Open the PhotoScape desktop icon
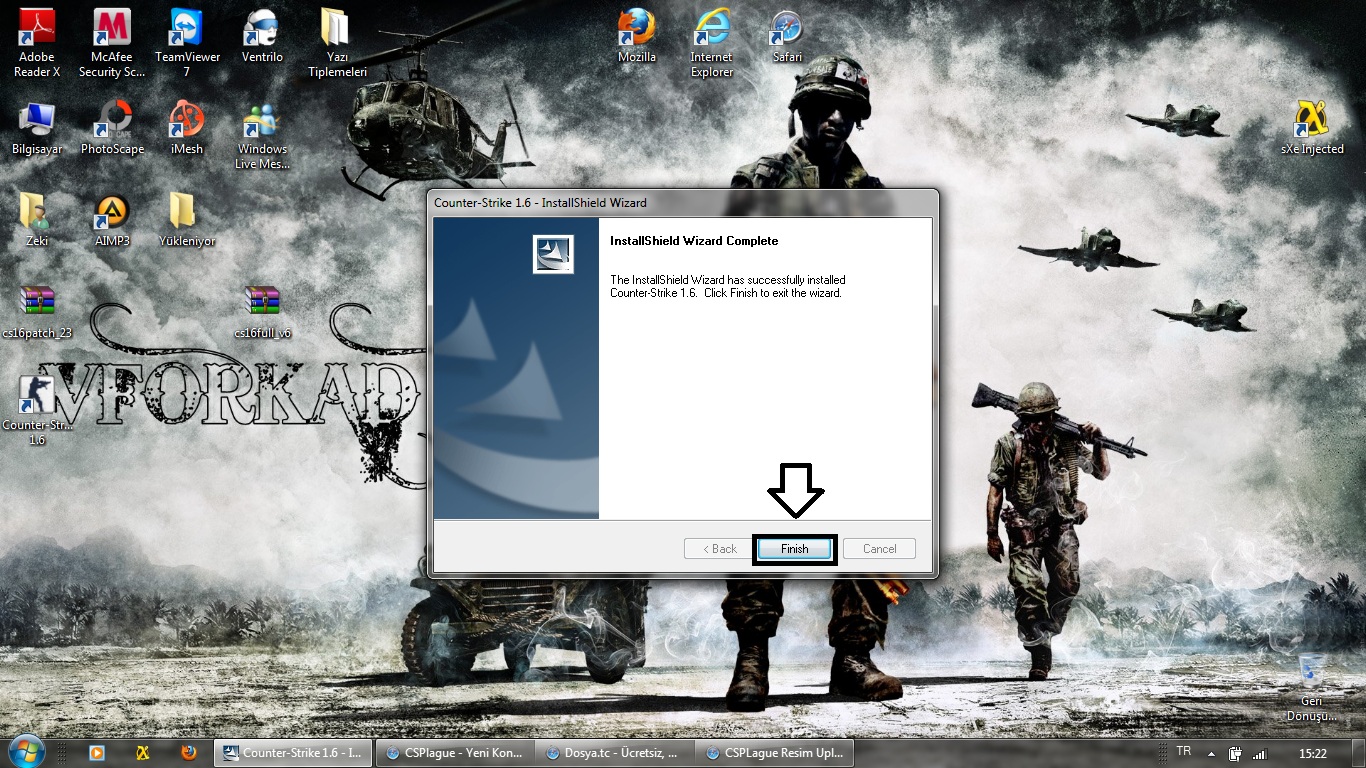This screenshot has height=768, width=1366. click(112, 123)
